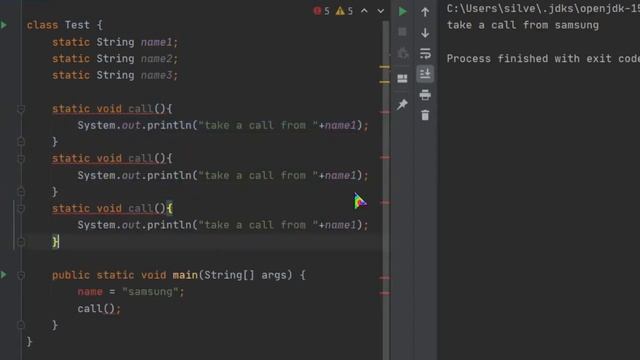Image resolution: width=640 pixels, height=360 pixels.
Task: Click disabled icon below the Stop button
Action: 402,53
